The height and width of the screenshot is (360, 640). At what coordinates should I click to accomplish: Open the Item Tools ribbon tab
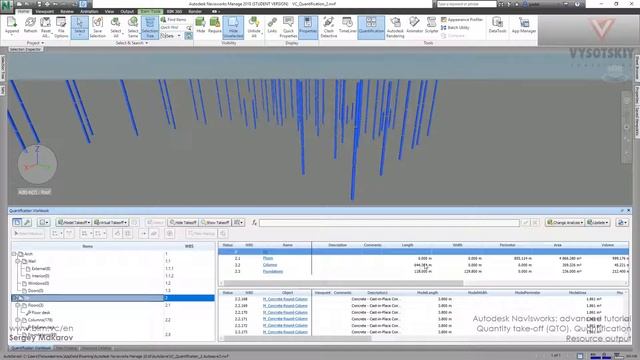pos(150,11)
